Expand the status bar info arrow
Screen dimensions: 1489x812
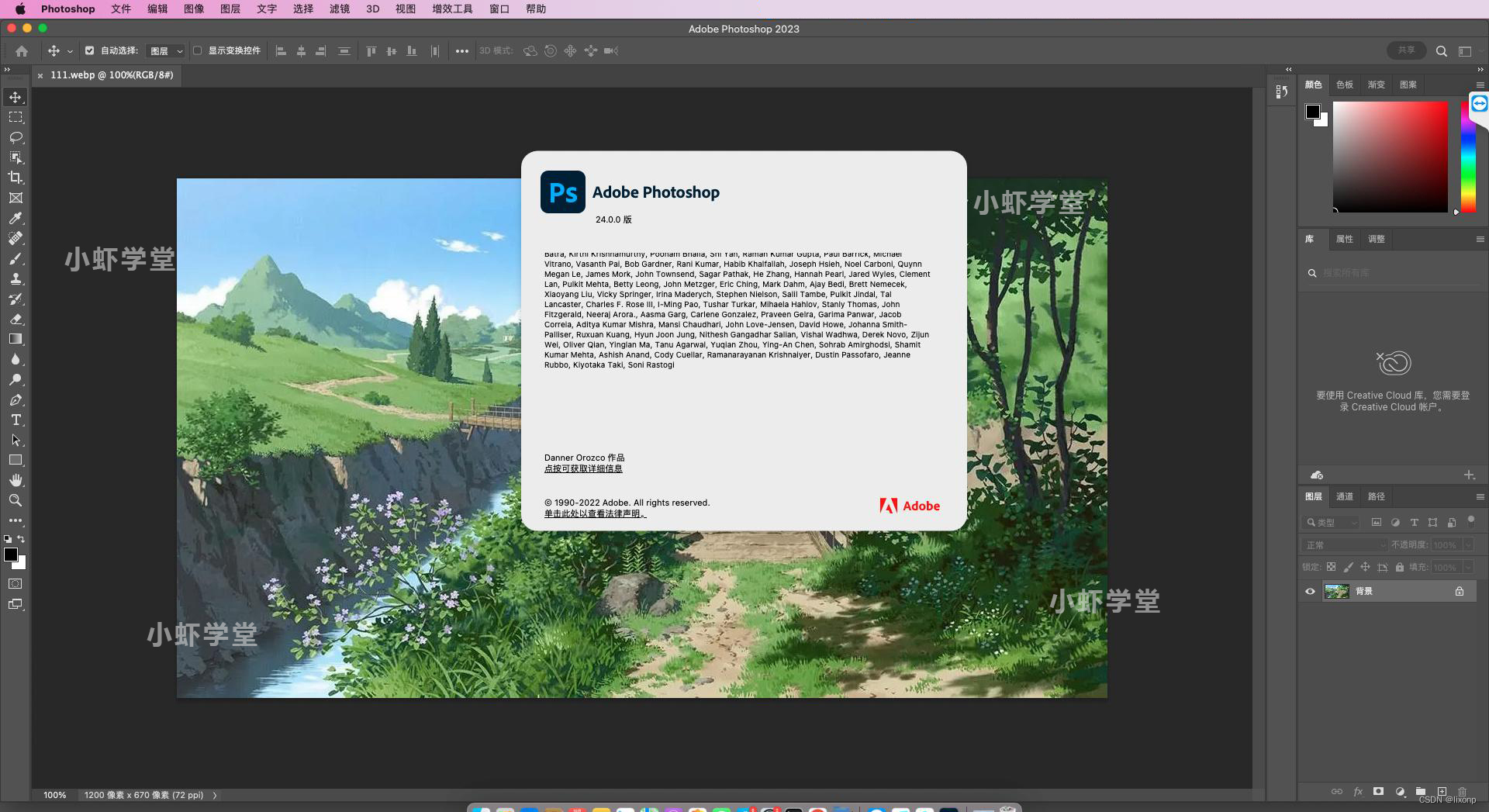pyautogui.click(x=215, y=795)
